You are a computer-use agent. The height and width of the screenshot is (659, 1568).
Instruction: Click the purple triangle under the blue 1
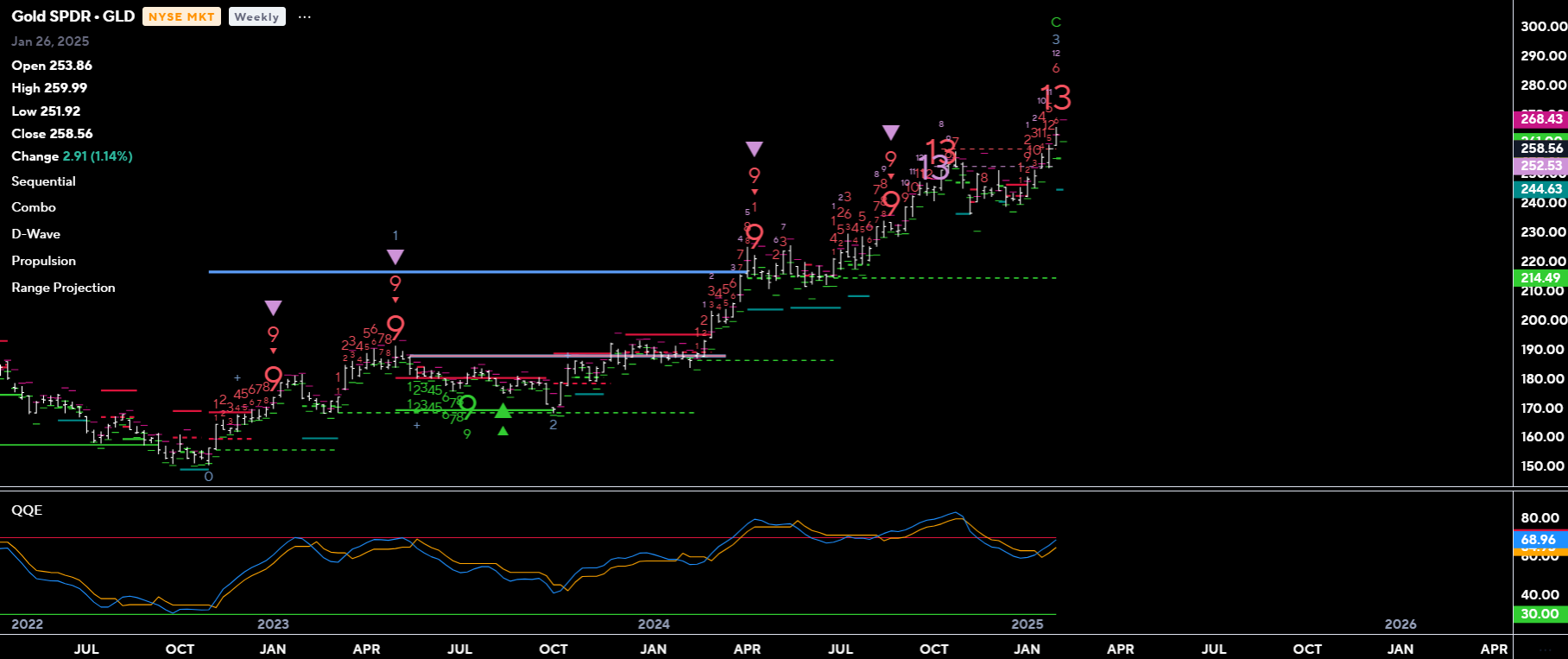pyautogui.click(x=395, y=257)
